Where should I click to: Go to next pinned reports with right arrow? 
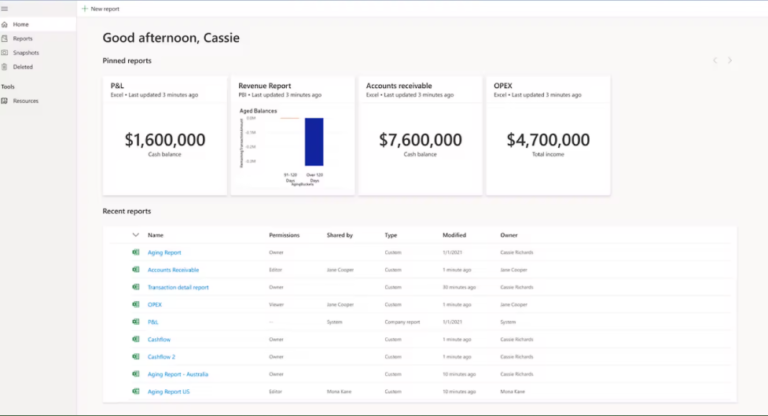(730, 61)
